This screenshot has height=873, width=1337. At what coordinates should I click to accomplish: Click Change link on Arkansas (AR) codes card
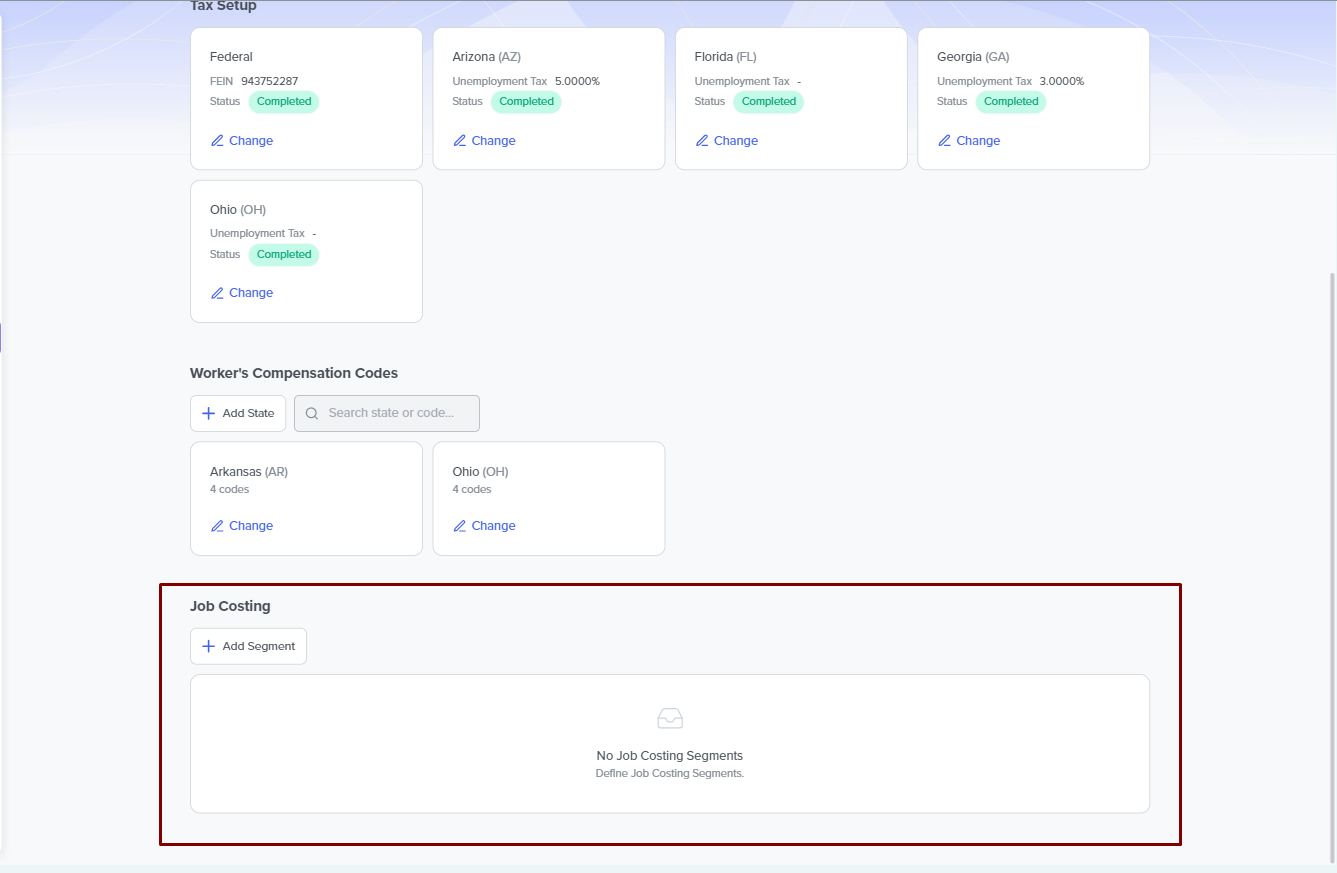241,526
